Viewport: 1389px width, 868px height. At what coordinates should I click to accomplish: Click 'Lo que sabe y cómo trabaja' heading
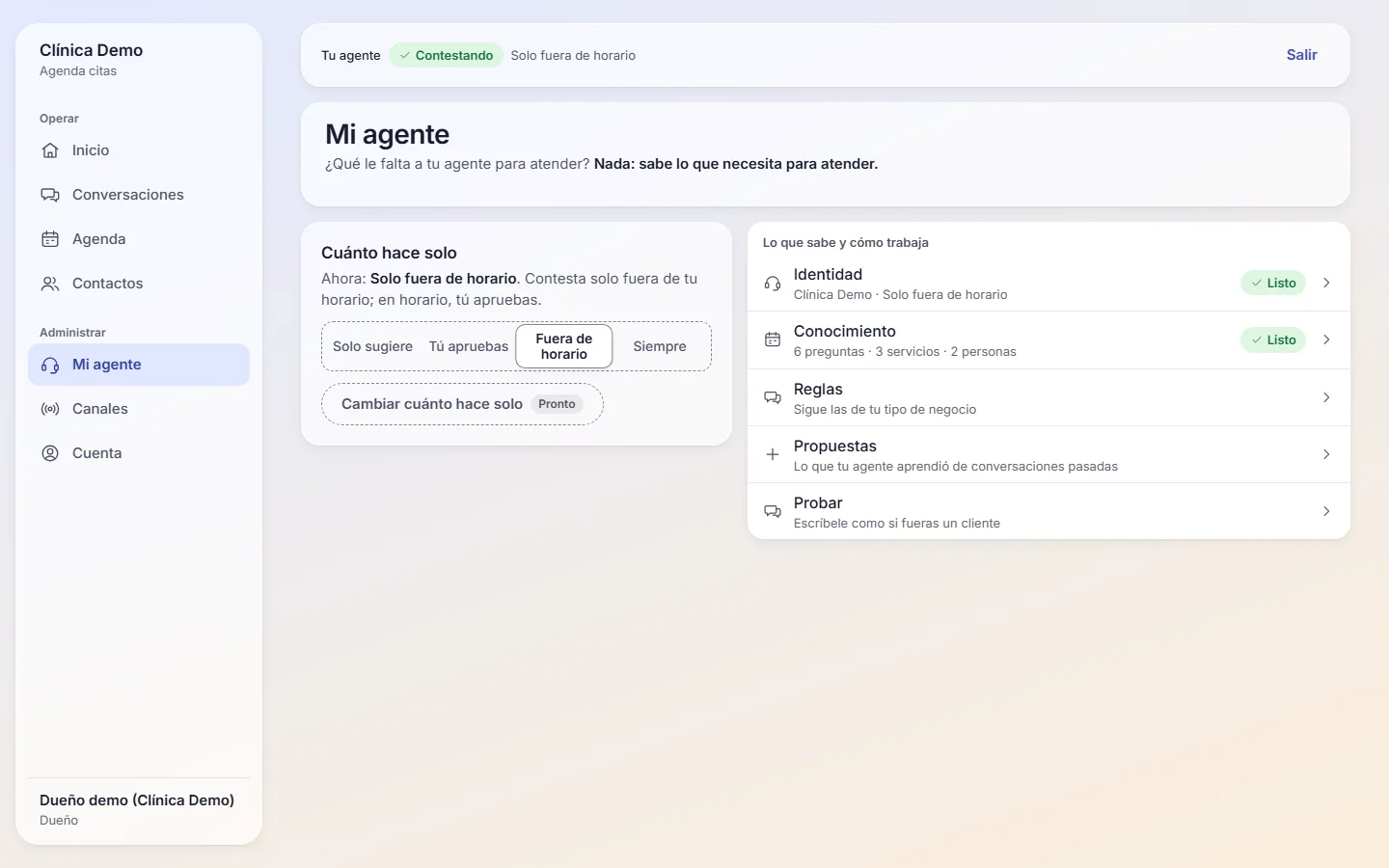(845, 243)
